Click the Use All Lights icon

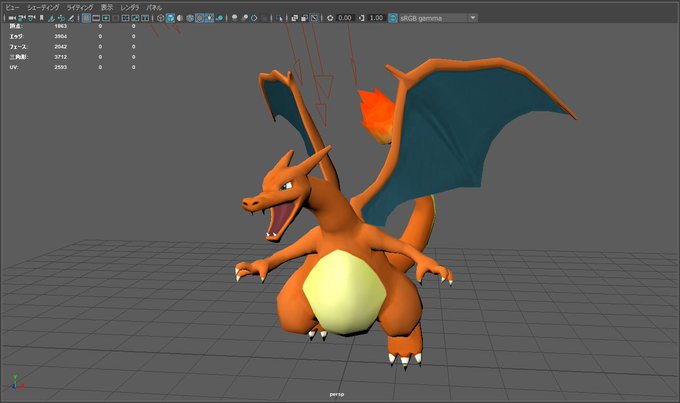point(209,18)
